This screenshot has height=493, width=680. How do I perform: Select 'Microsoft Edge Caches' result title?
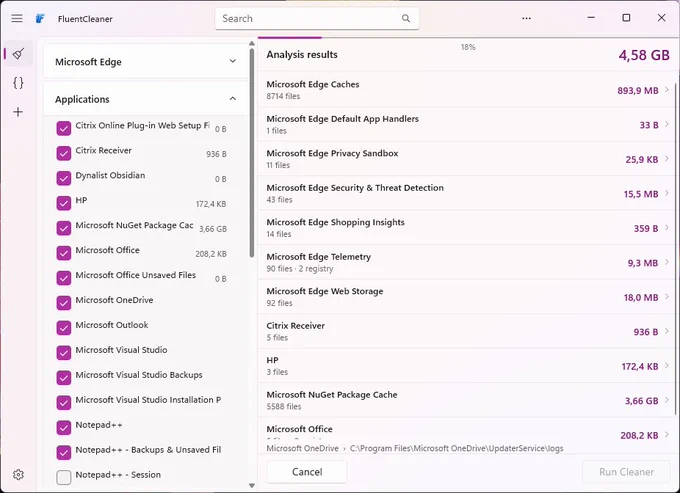point(313,84)
